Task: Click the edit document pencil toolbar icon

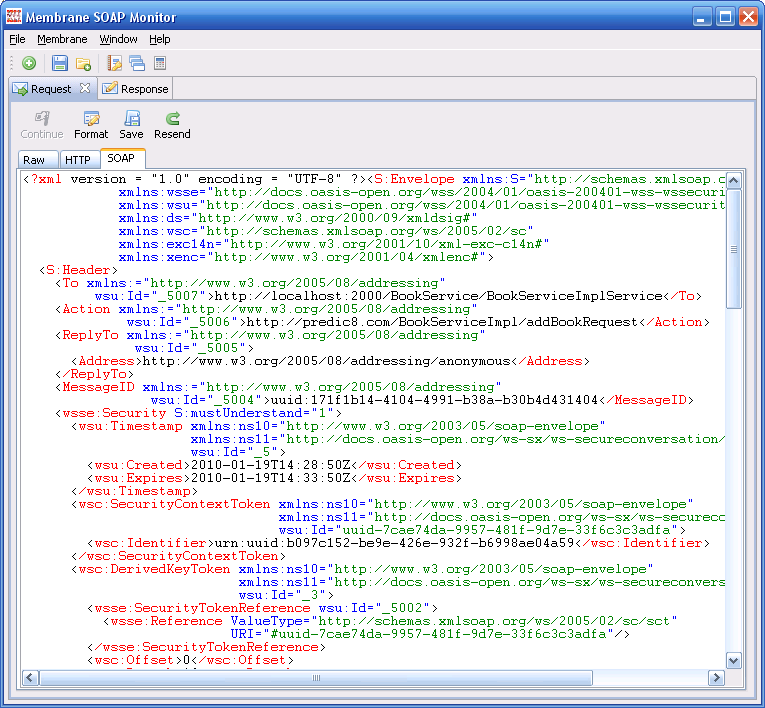Action: [x=114, y=63]
